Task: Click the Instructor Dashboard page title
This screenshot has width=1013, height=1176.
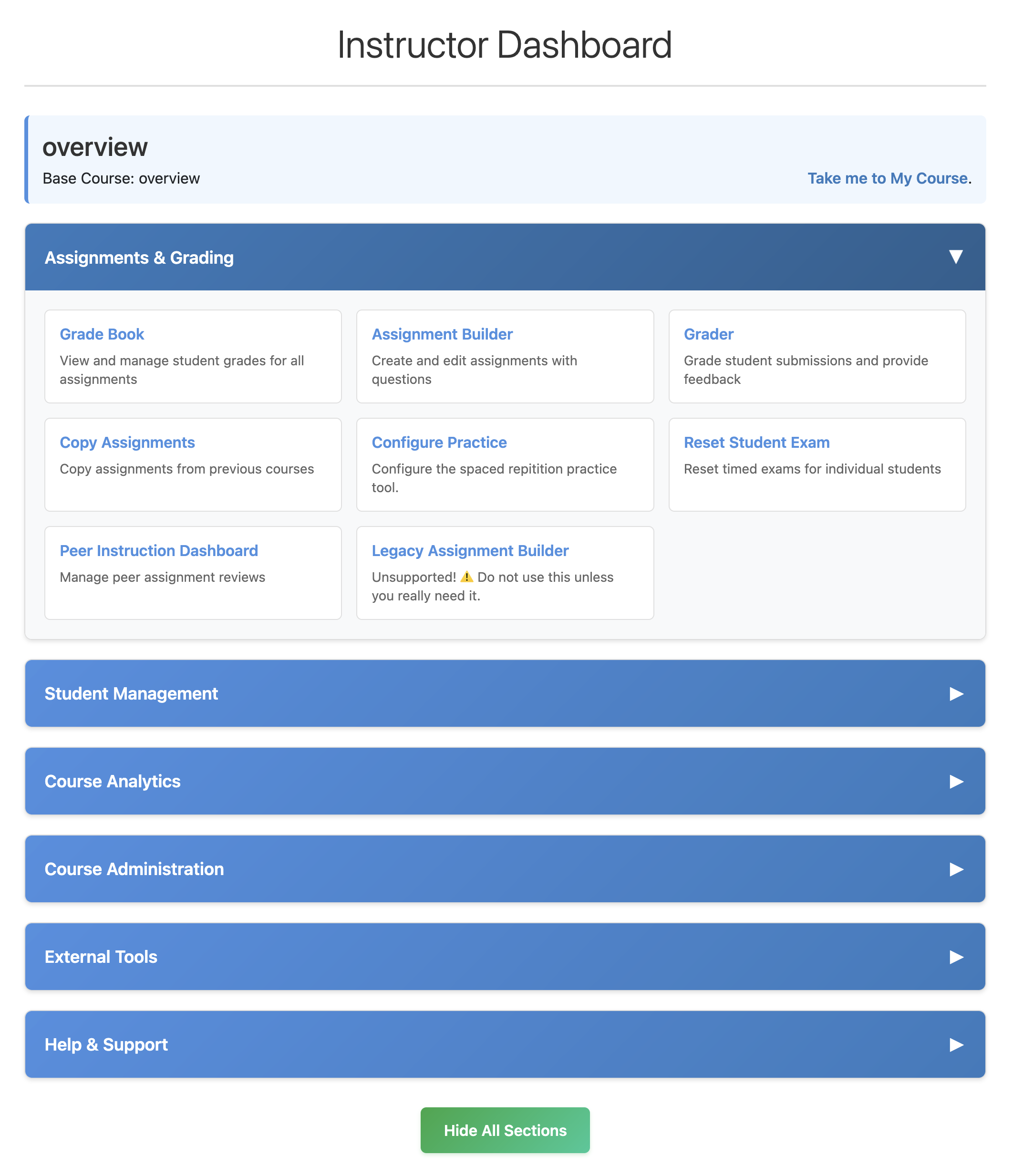Action: click(x=505, y=44)
